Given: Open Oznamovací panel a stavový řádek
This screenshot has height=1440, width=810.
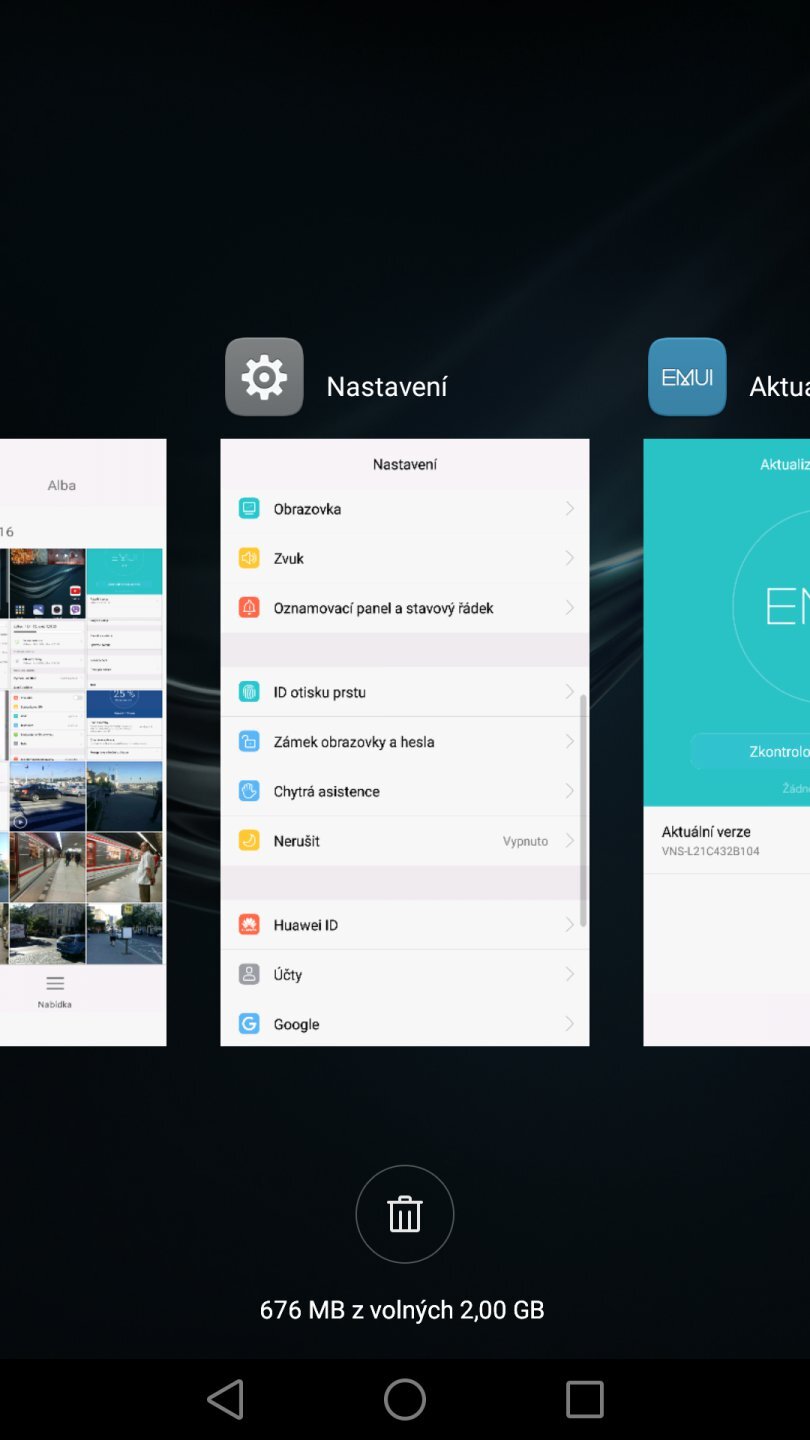Looking at the screenshot, I should (383, 608).
